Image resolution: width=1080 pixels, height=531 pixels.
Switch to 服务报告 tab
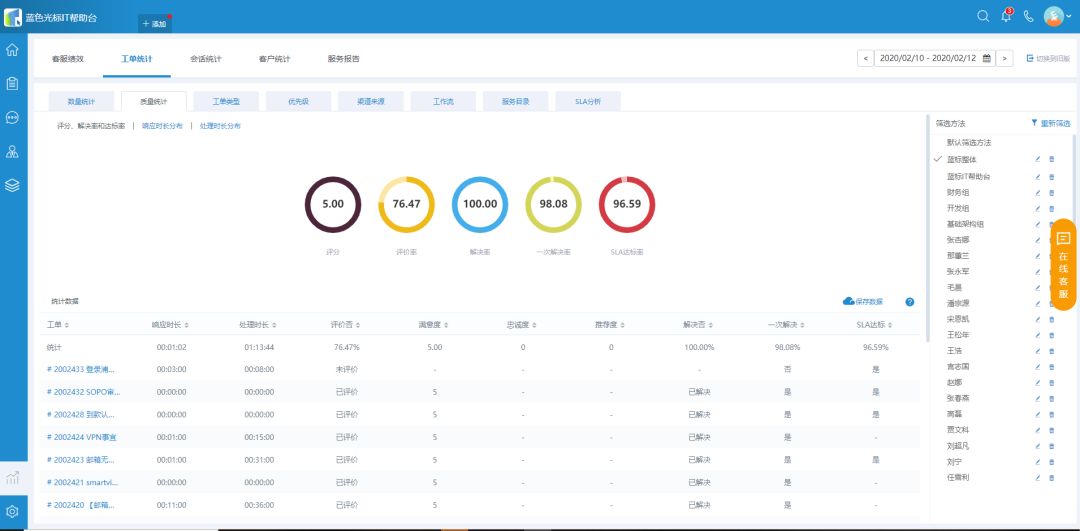pyautogui.click(x=344, y=59)
